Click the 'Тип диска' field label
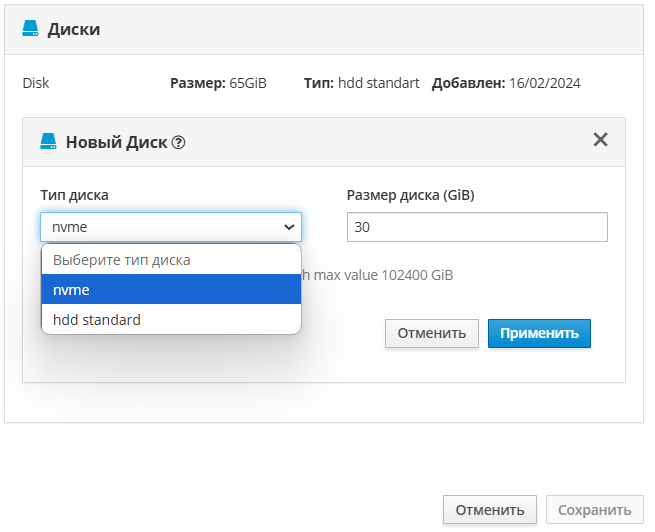655x532 pixels. [75, 195]
